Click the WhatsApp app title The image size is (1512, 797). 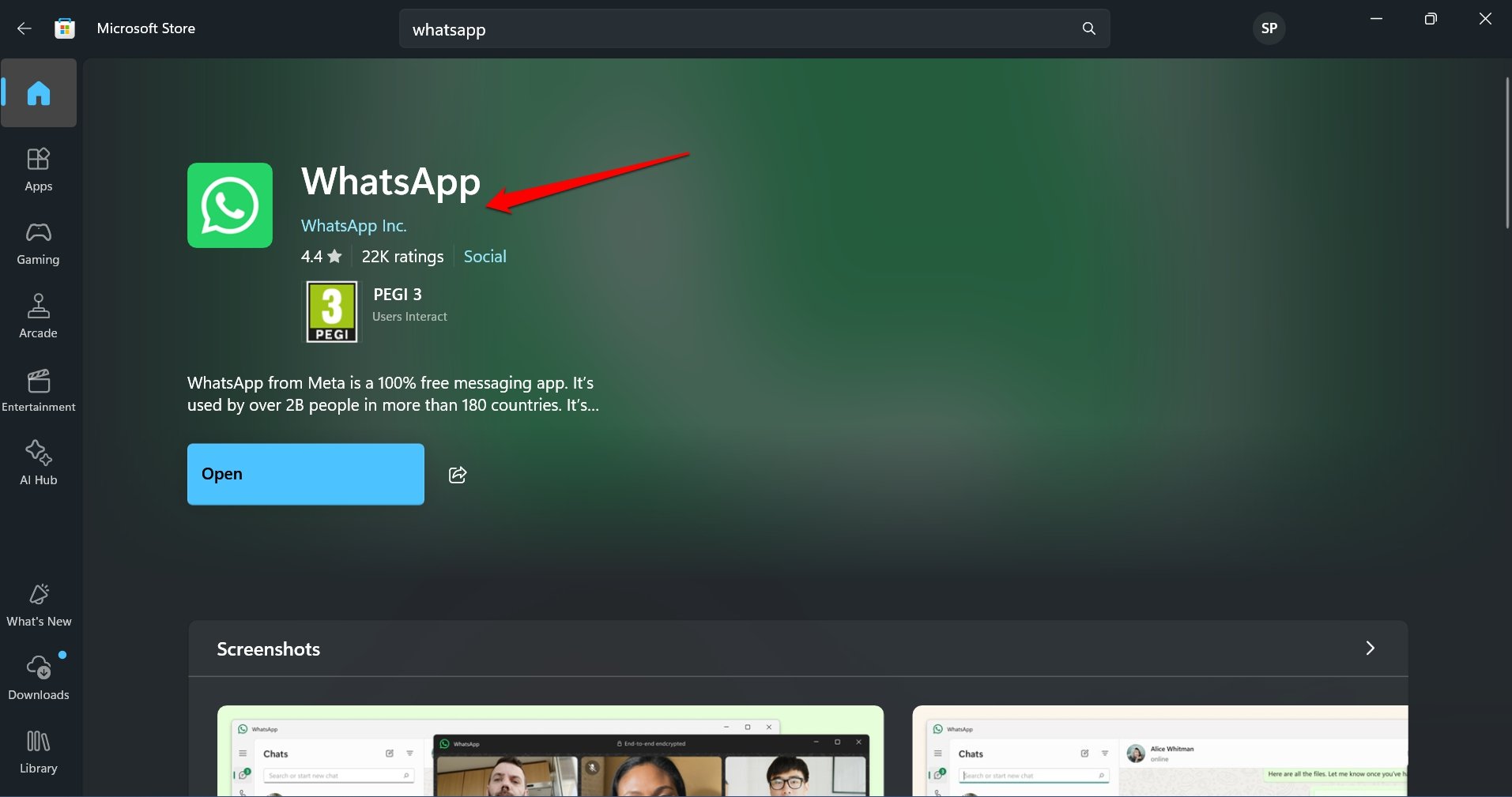(x=390, y=182)
